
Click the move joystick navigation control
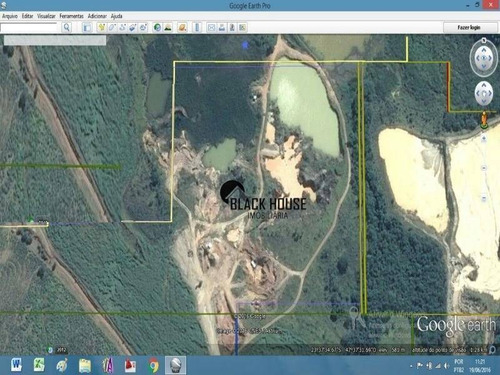484,93
